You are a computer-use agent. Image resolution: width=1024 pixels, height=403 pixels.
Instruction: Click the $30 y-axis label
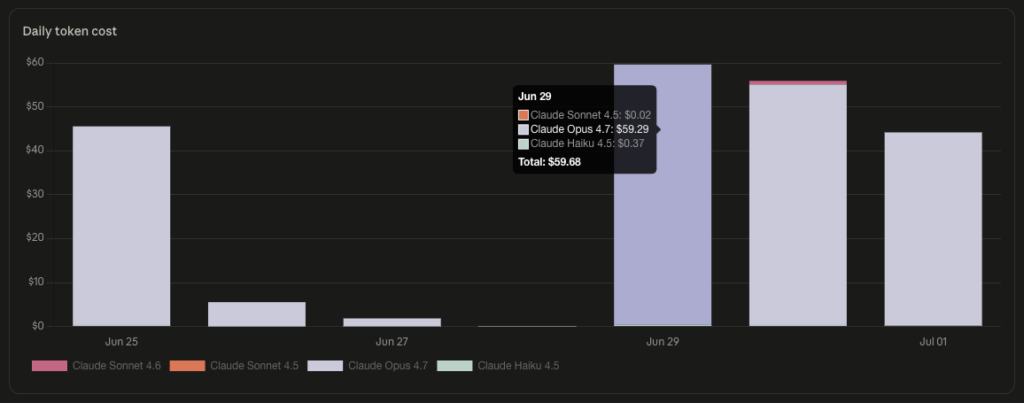[x=35, y=195]
